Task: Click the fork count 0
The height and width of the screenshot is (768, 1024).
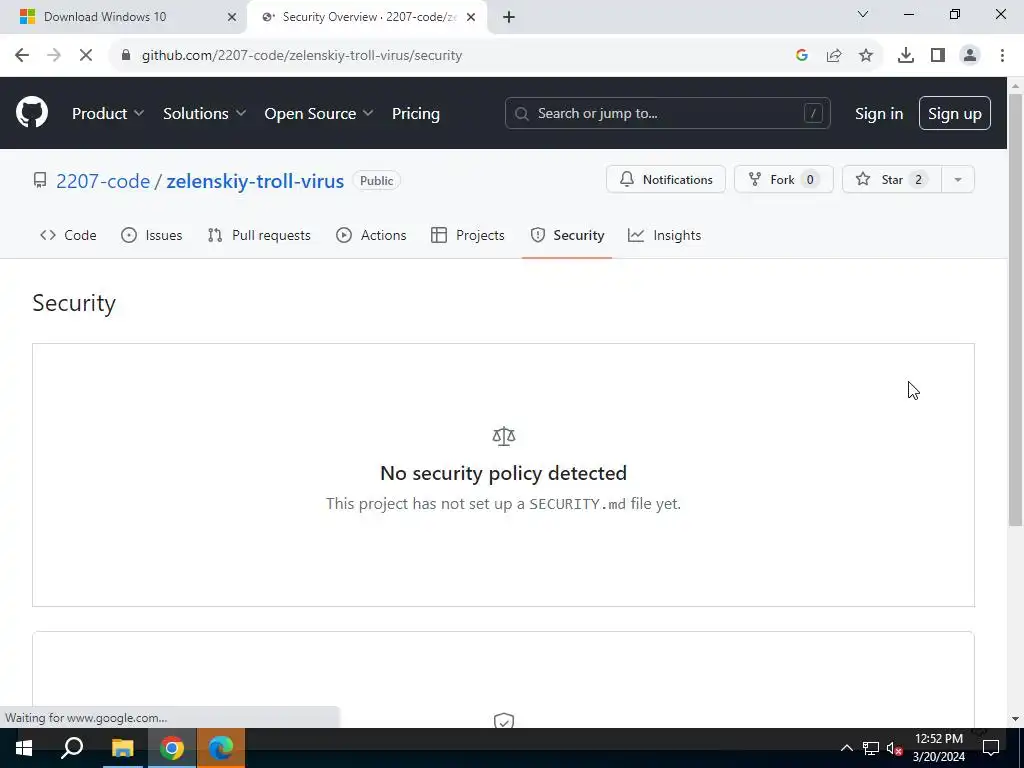Action: pyautogui.click(x=810, y=180)
